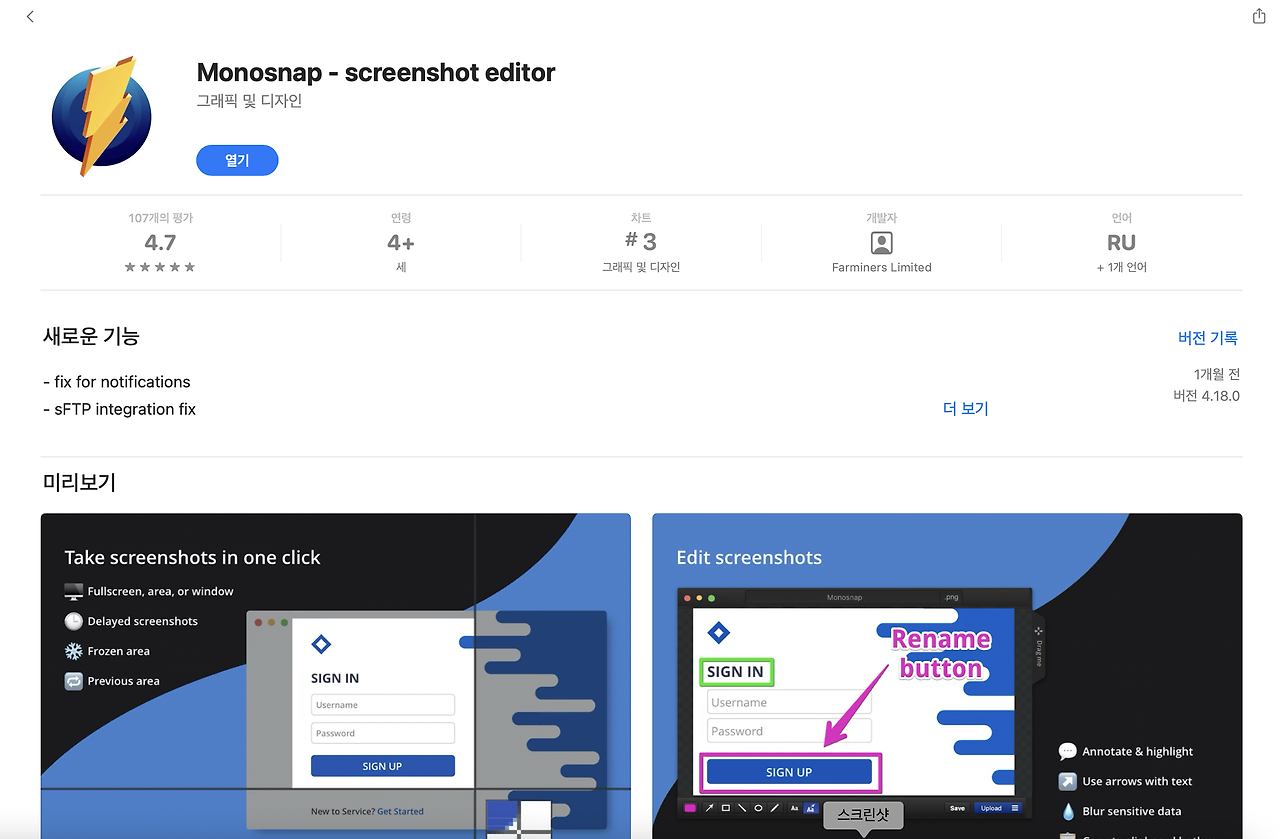The width and height of the screenshot is (1280, 839).
Task: Click the '+ 1개 언어' additional language text
Action: (1121, 267)
